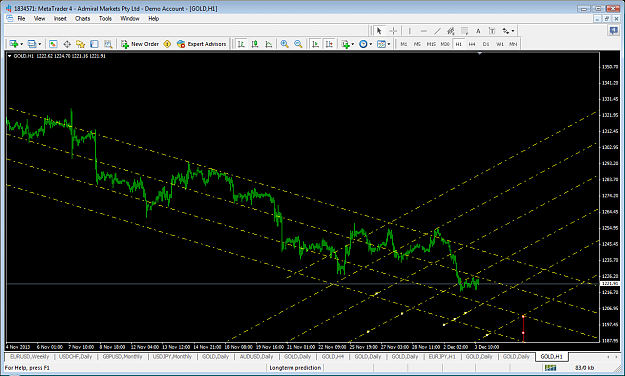Image resolution: width=625 pixels, height=376 pixels.
Task: Select the horizontal line tool
Action: point(423,31)
